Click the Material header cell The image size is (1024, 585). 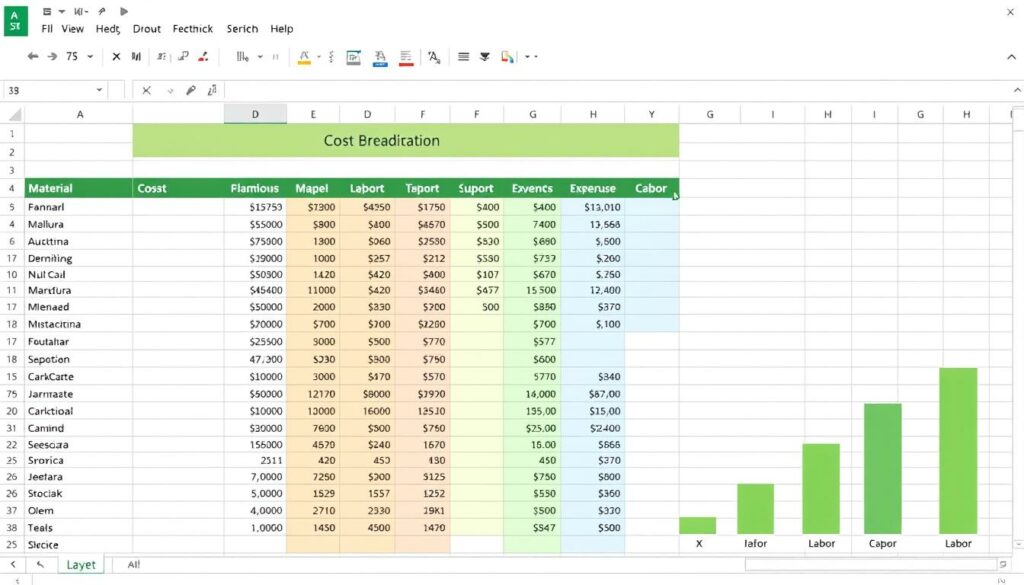[78, 188]
